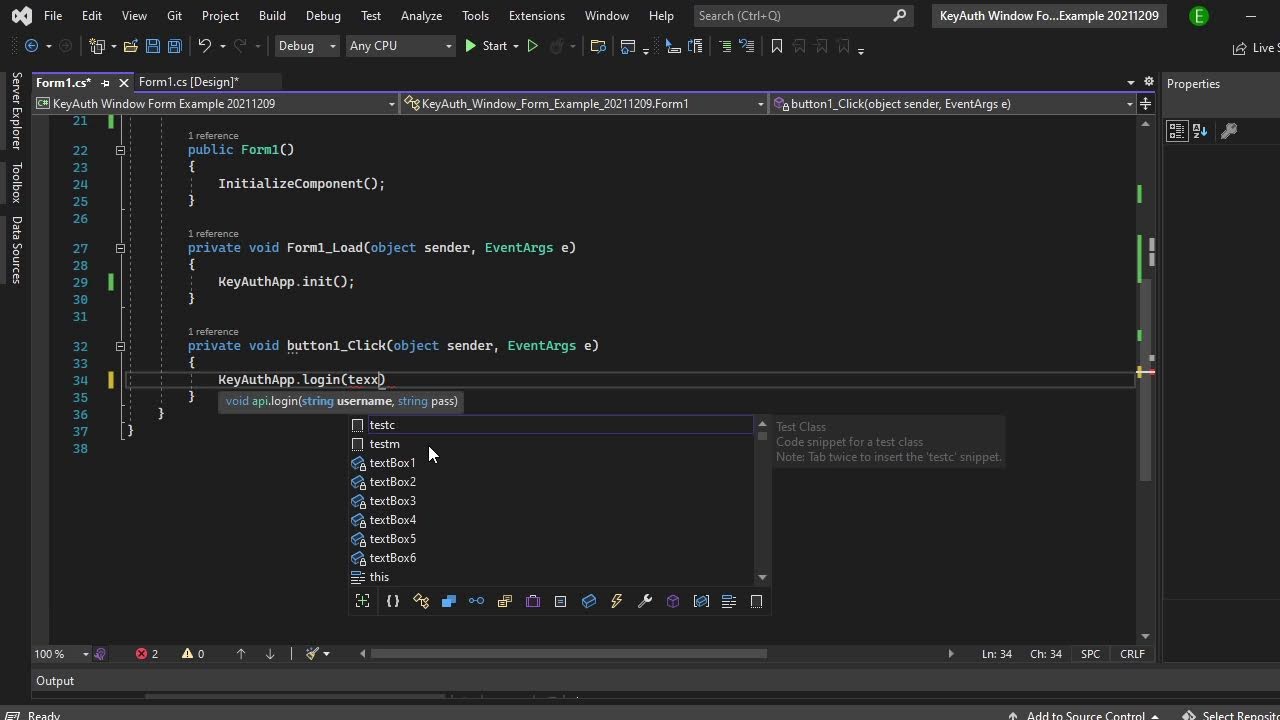Go to next issue down arrow
Image resolution: width=1280 pixels, height=720 pixels.
tap(270, 654)
